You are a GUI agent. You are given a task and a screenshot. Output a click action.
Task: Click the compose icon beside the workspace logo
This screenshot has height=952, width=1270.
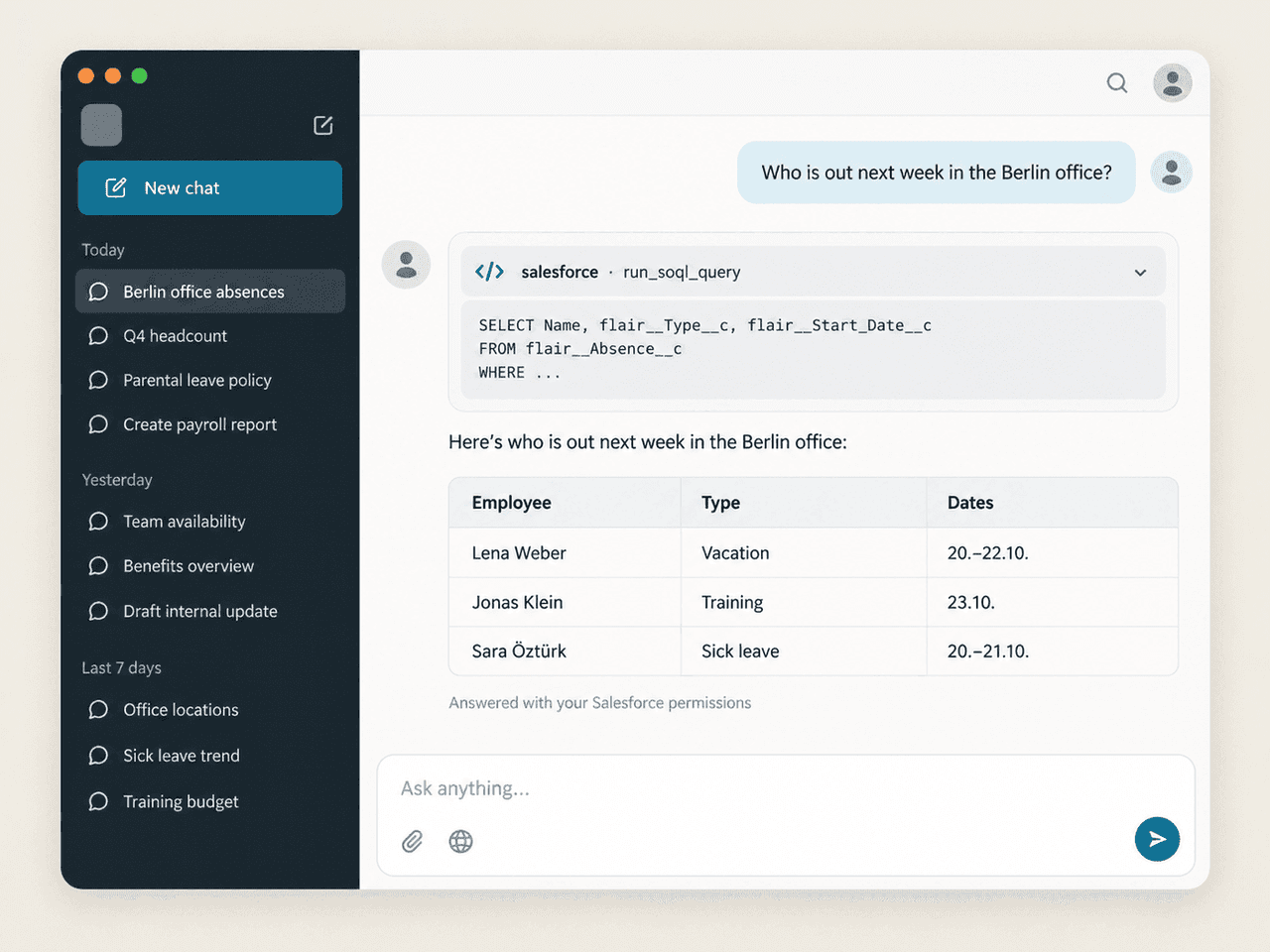click(x=323, y=125)
